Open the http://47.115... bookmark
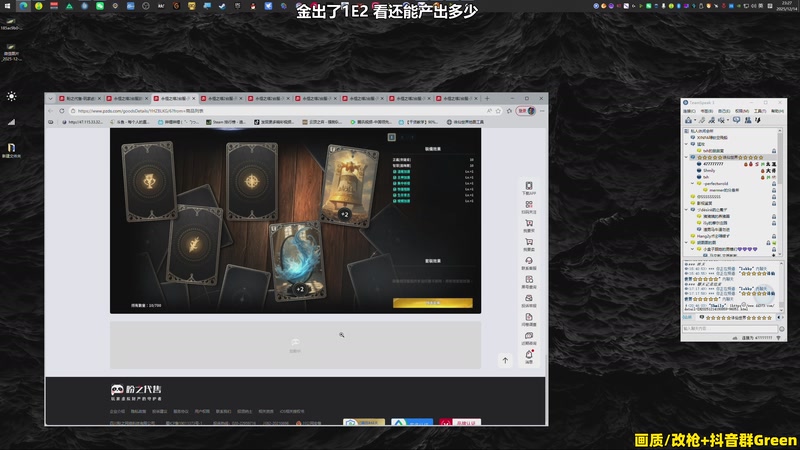The width and height of the screenshot is (800, 450). click(x=82, y=122)
